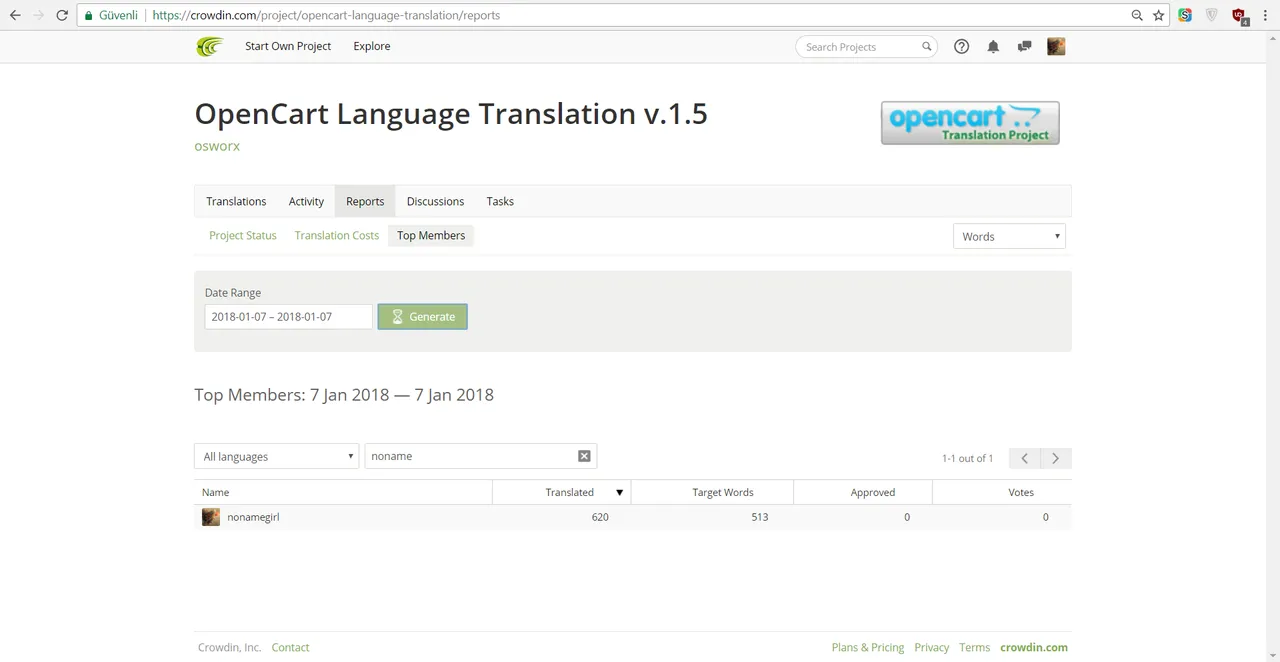Viewport: 1280px width, 662px height.
Task: Open the Privacy footer link
Action: 931,647
